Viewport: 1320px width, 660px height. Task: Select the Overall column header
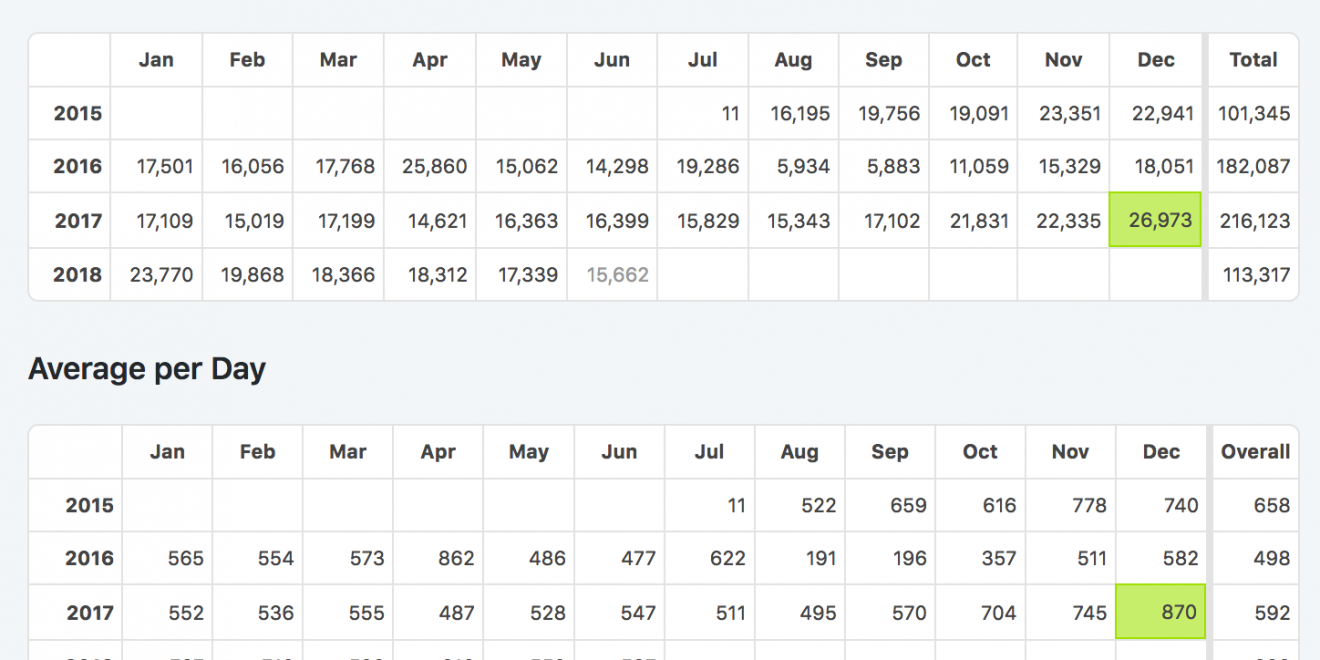click(1255, 452)
